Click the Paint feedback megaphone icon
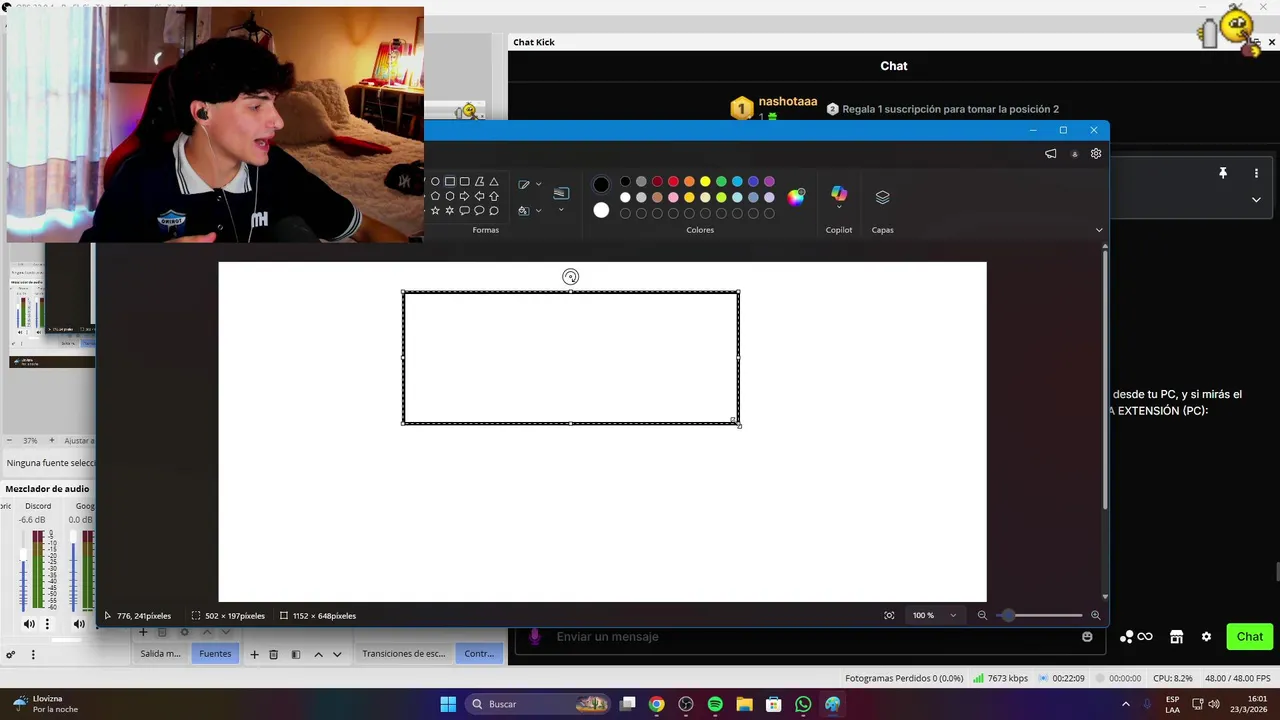The image size is (1280, 720). coord(1050,154)
